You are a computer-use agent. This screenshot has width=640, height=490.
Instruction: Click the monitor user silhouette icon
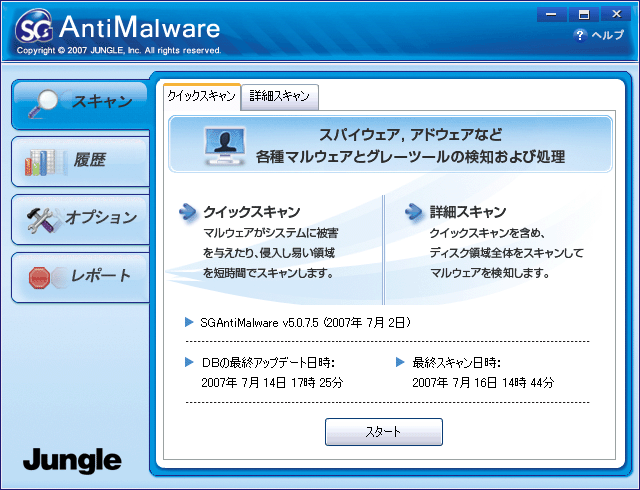pos(225,145)
